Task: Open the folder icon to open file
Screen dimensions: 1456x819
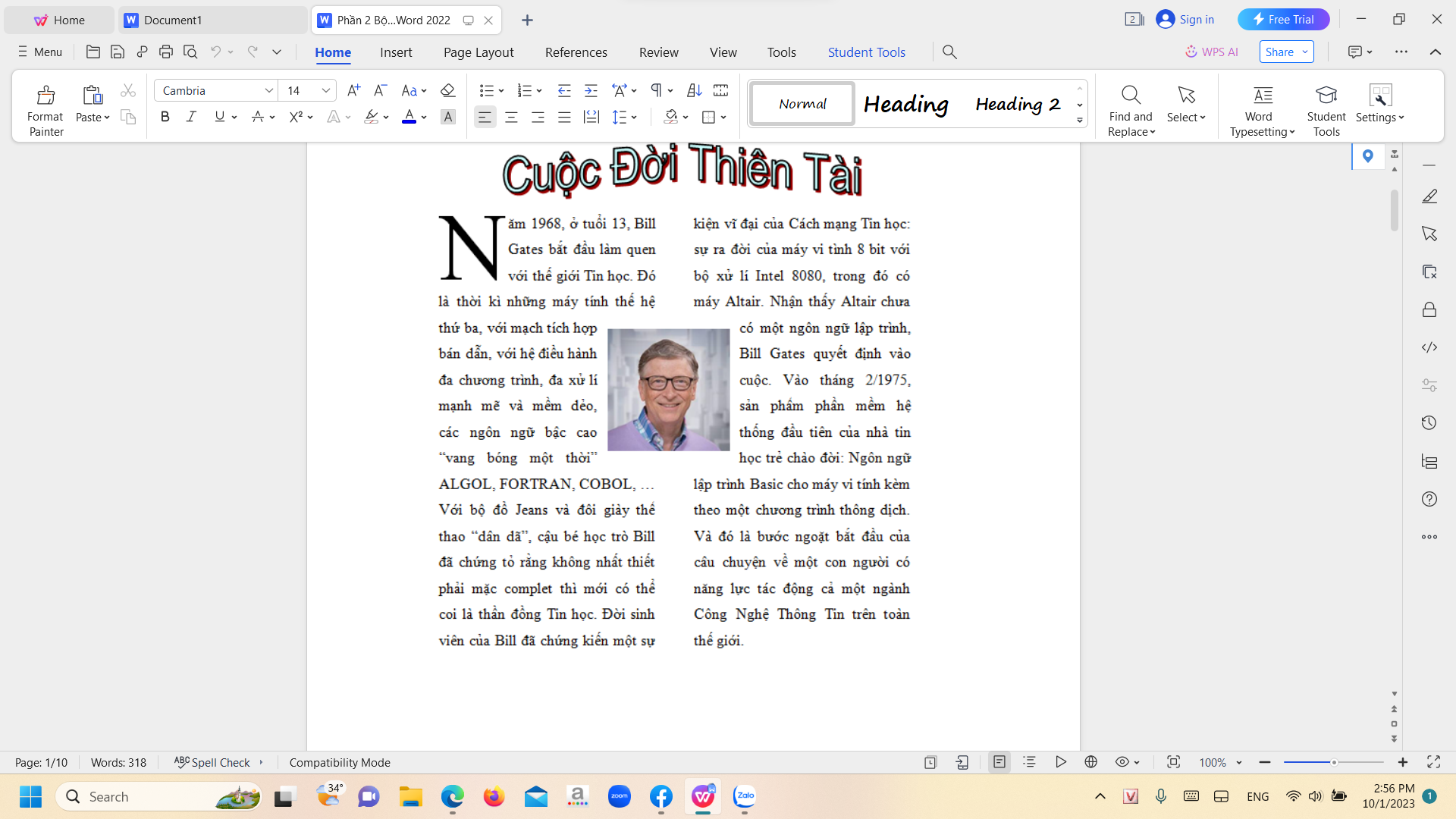Action: 93,52
